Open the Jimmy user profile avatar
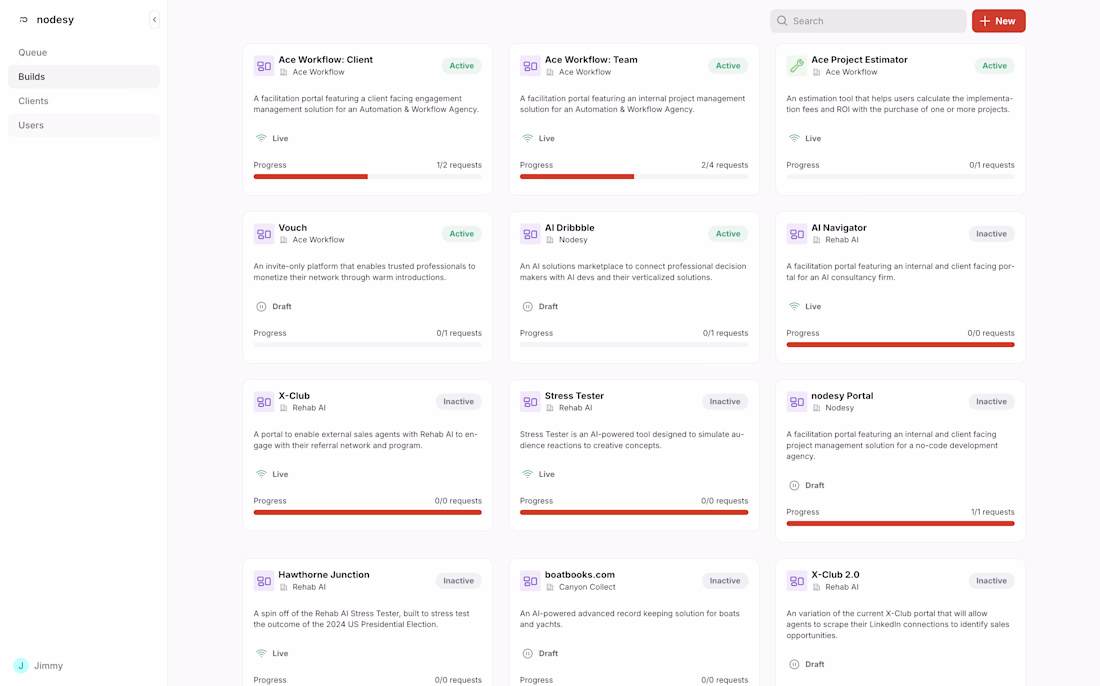 tap(21, 666)
